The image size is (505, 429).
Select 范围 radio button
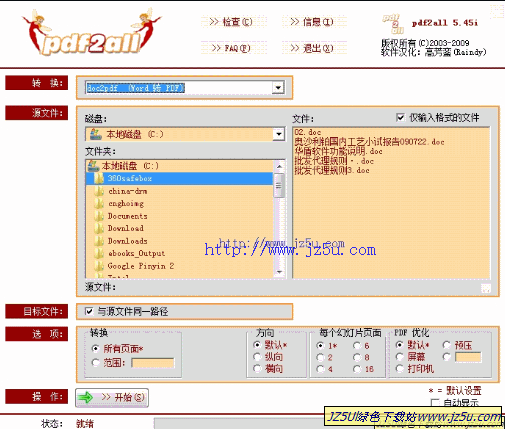[95, 362]
